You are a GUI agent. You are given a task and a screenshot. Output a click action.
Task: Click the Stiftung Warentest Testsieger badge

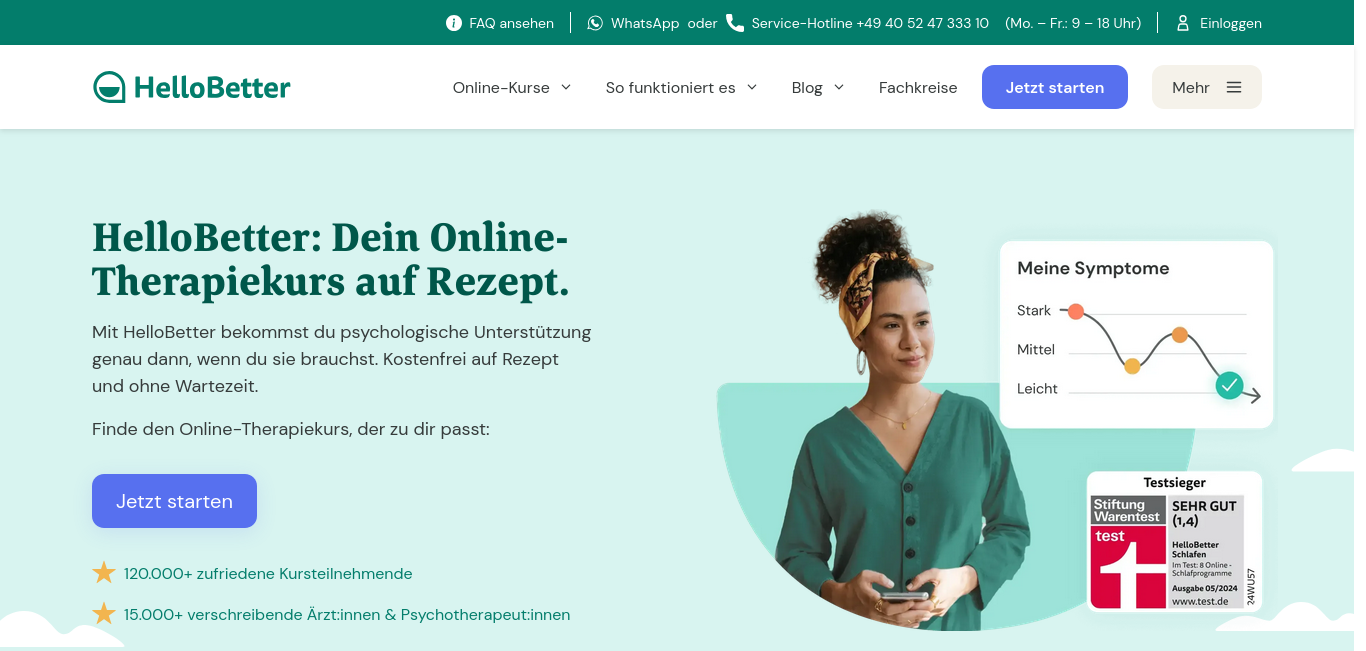[x=1174, y=541]
